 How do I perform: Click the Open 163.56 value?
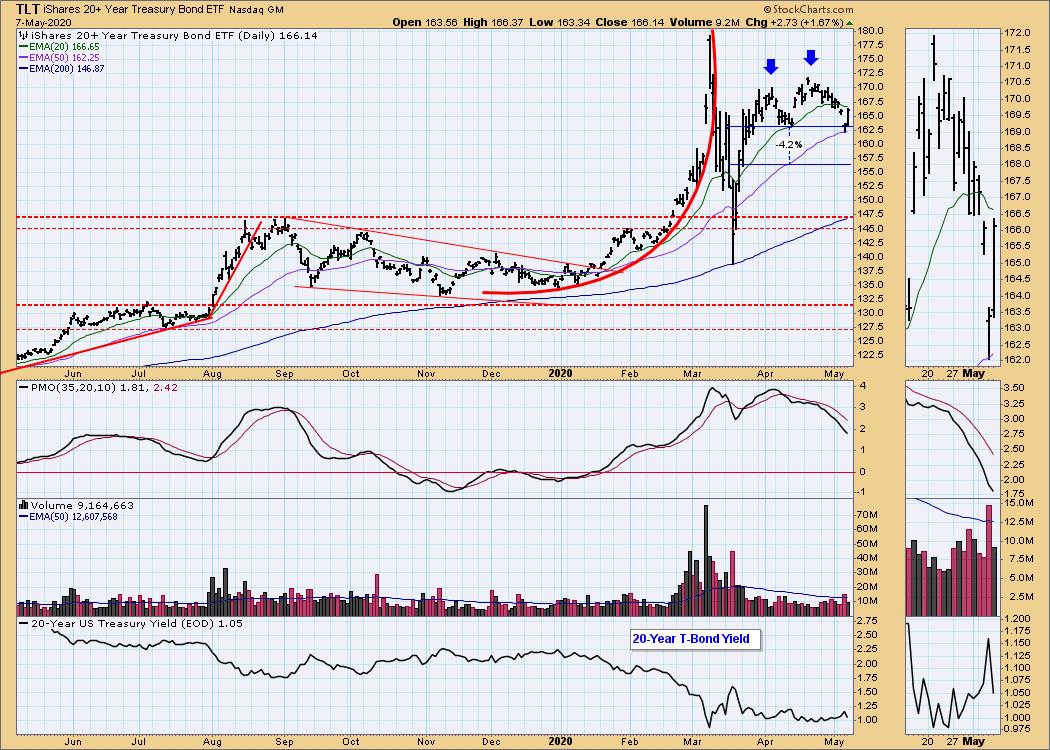425,22
